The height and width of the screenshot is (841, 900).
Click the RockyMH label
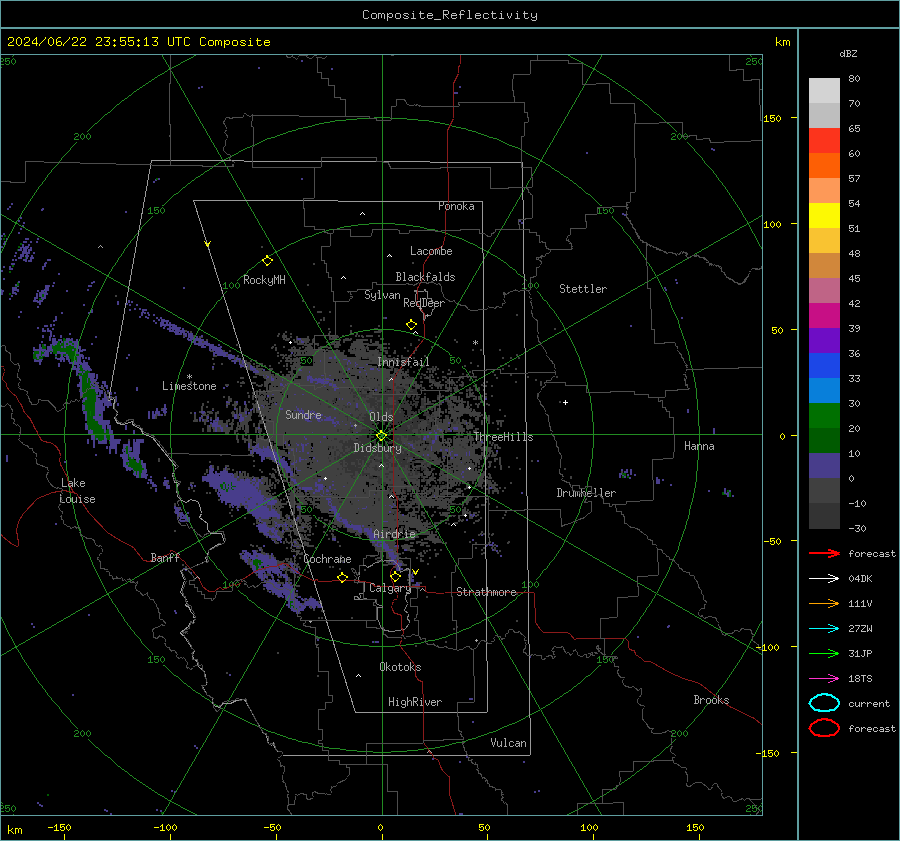(264, 280)
